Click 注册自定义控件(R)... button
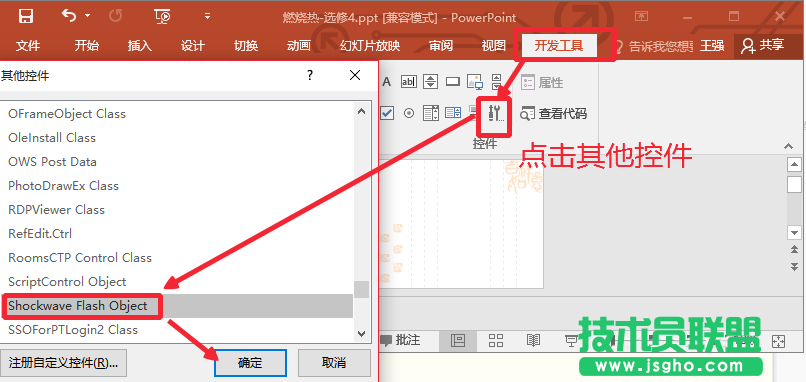Screen dimensions: 806x382 [63, 363]
